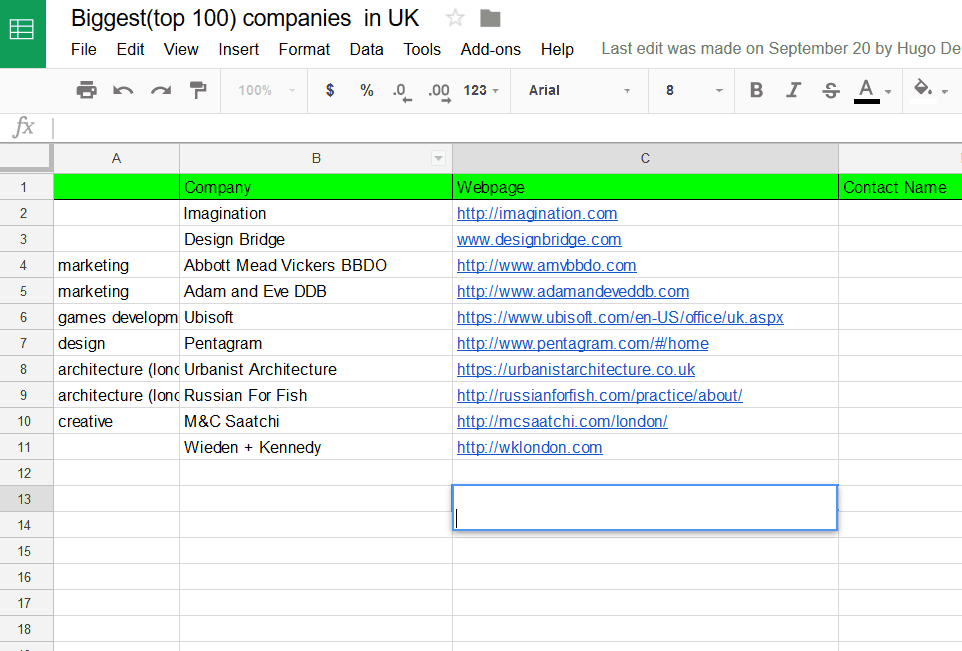The image size is (962, 651).
Task: Select the Russian For Fish cell
Action: pos(316,395)
